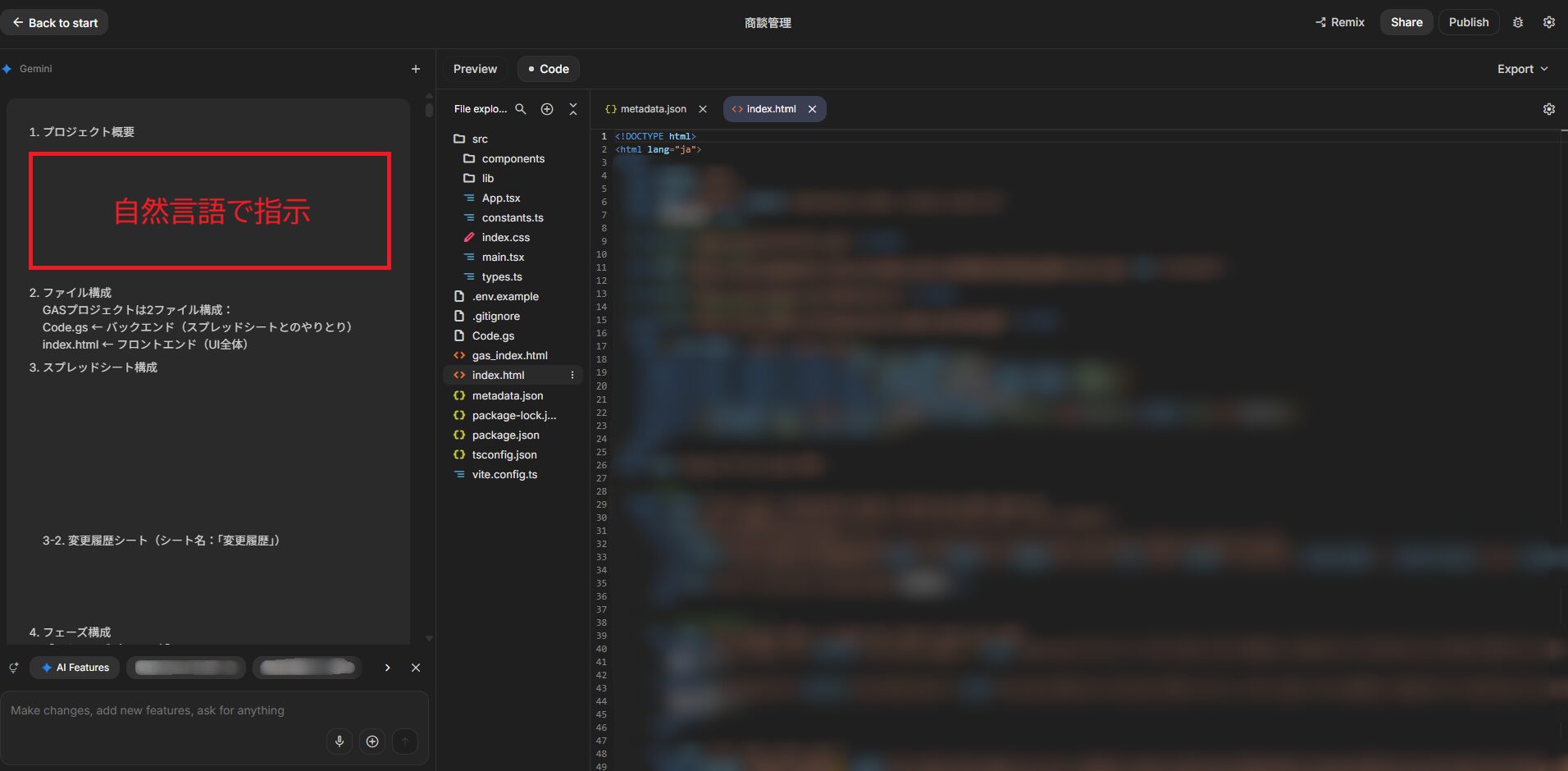This screenshot has width=1568, height=771.
Task: Open metadata.json in the file tree
Action: (x=513, y=395)
